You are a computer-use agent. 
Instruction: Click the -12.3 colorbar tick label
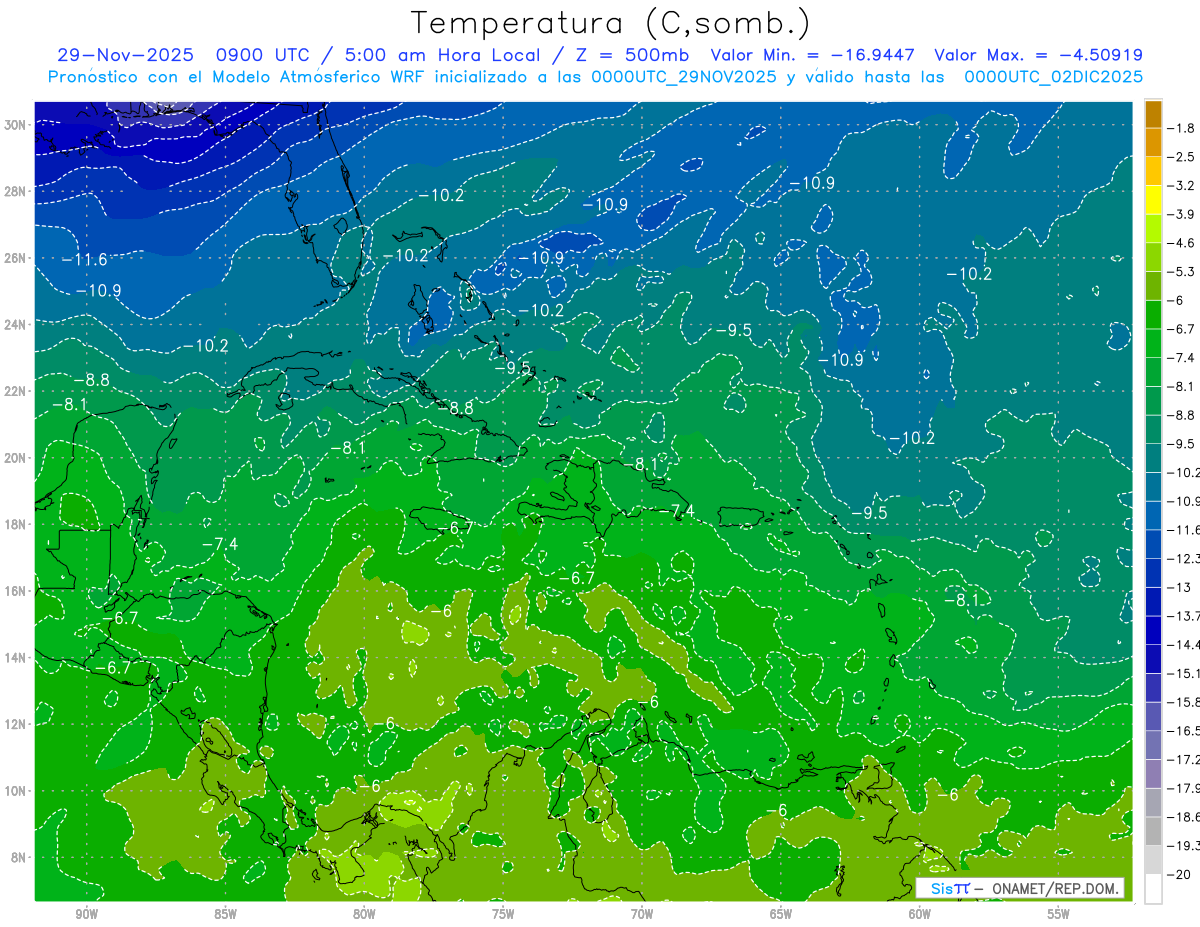(1184, 558)
